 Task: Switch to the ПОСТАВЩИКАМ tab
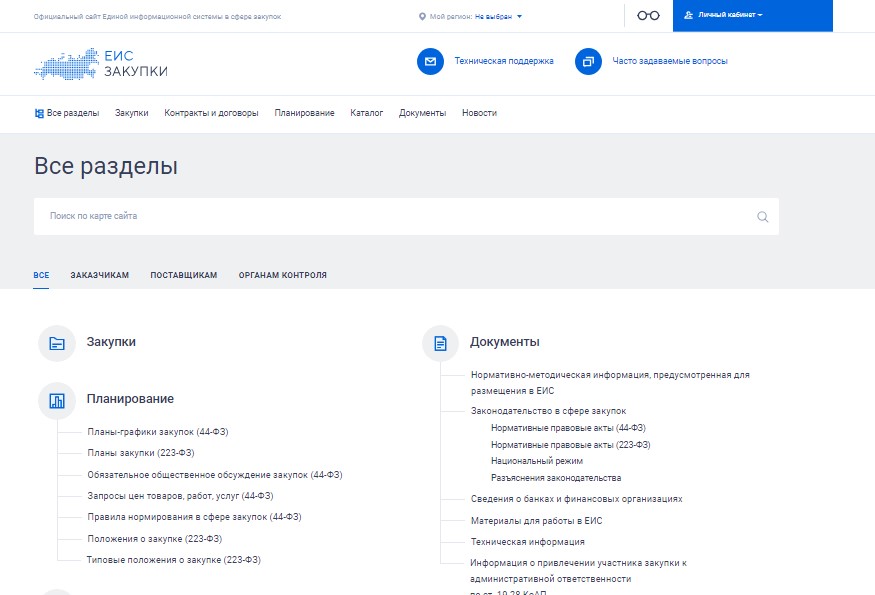[184, 275]
